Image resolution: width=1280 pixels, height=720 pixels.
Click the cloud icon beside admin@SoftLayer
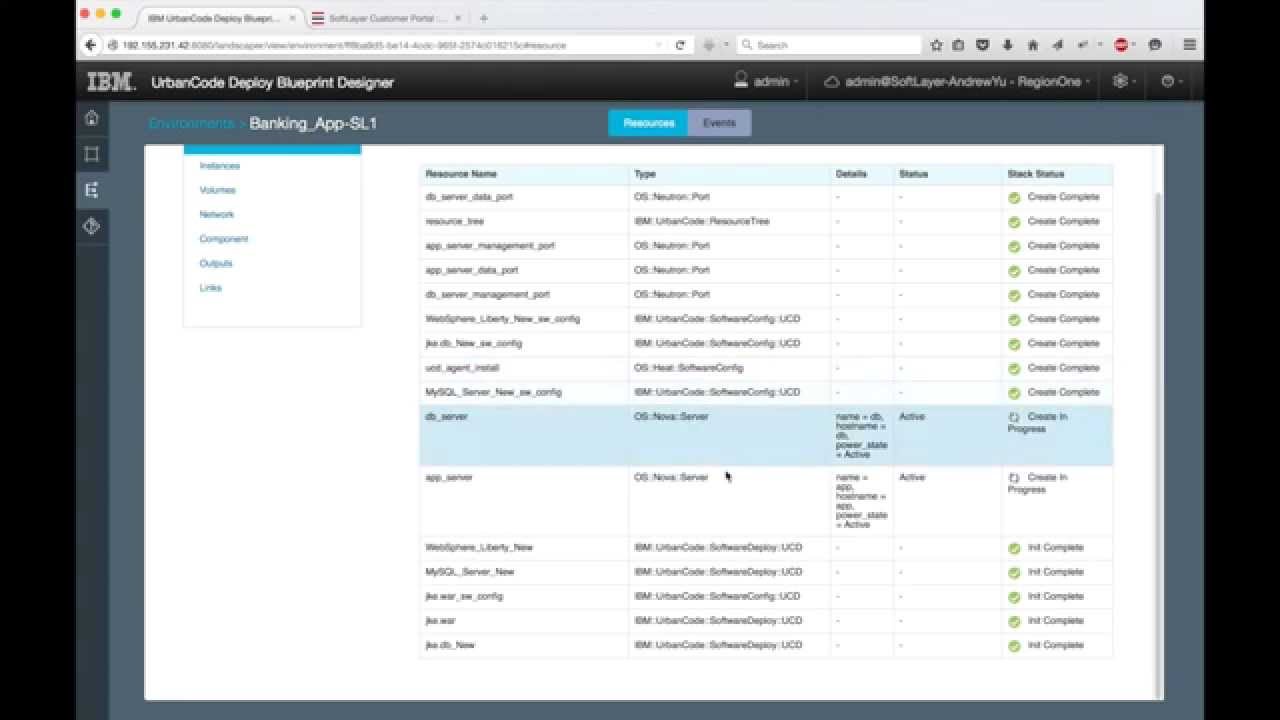pos(831,82)
